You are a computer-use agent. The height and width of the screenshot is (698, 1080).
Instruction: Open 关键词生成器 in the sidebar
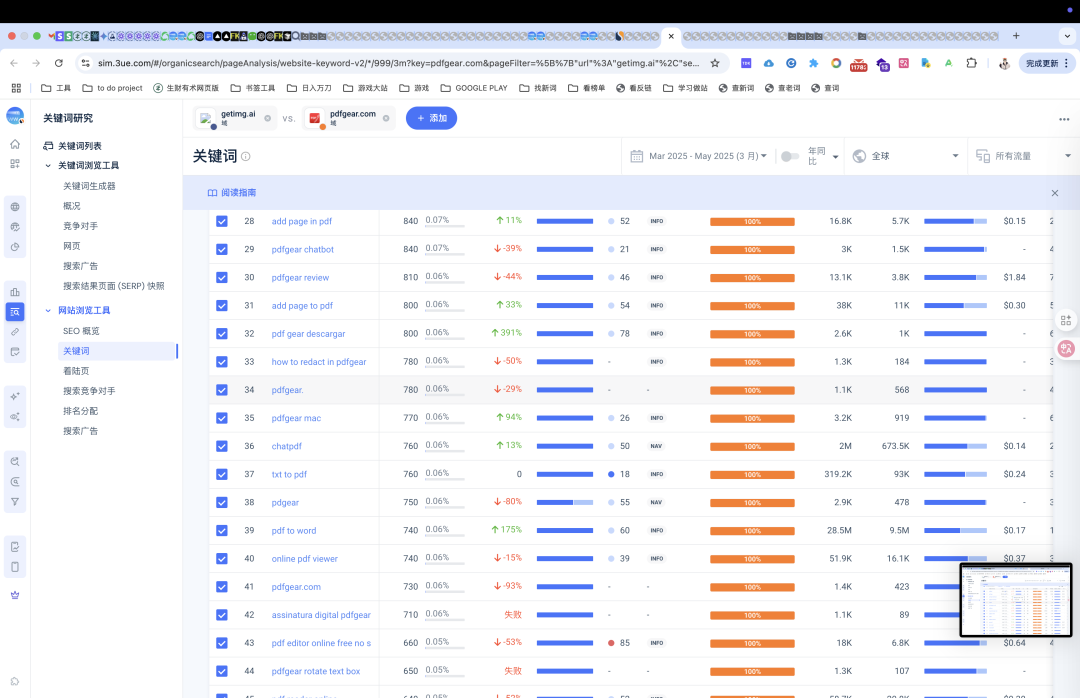coord(90,186)
